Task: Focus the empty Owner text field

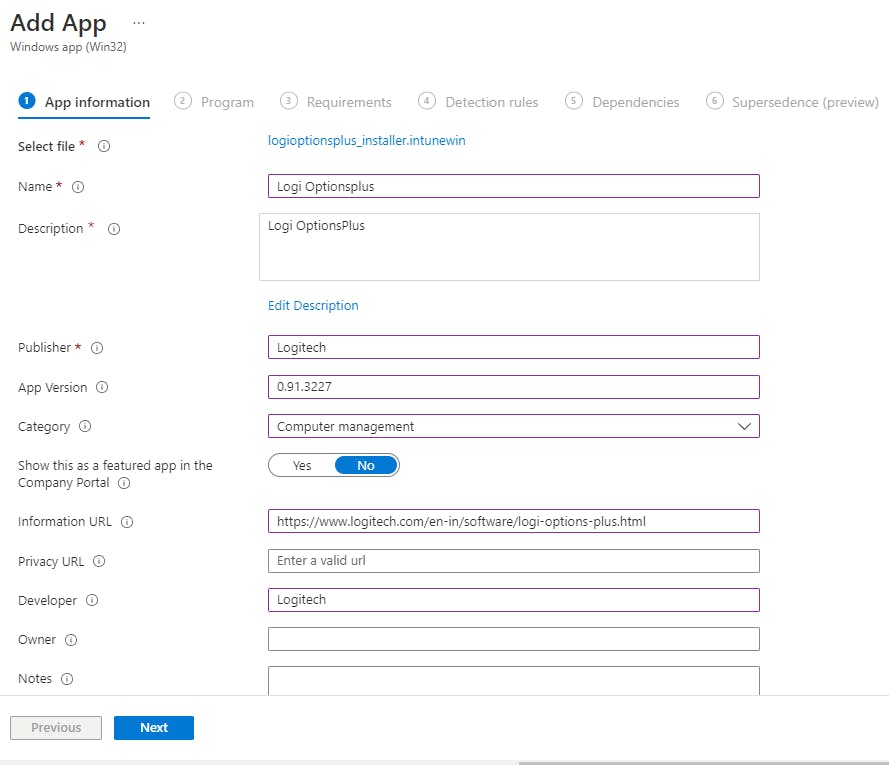Action: pyautogui.click(x=513, y=639)
